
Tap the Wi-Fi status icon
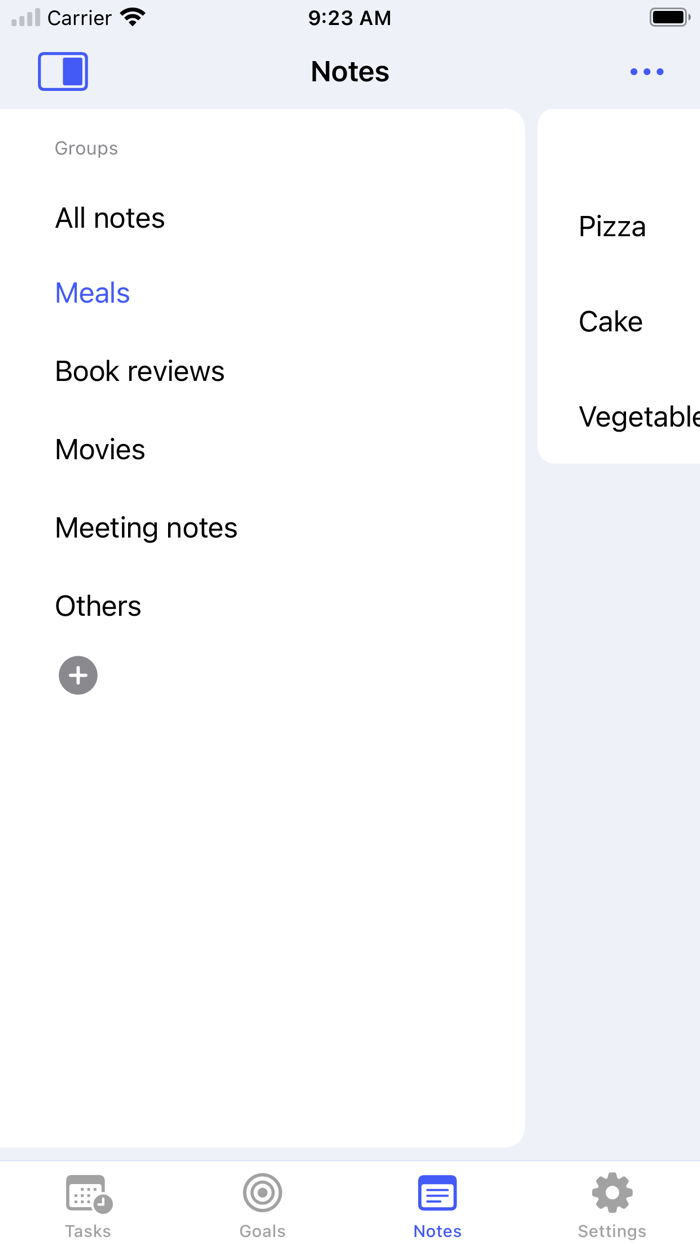(130, 16)
